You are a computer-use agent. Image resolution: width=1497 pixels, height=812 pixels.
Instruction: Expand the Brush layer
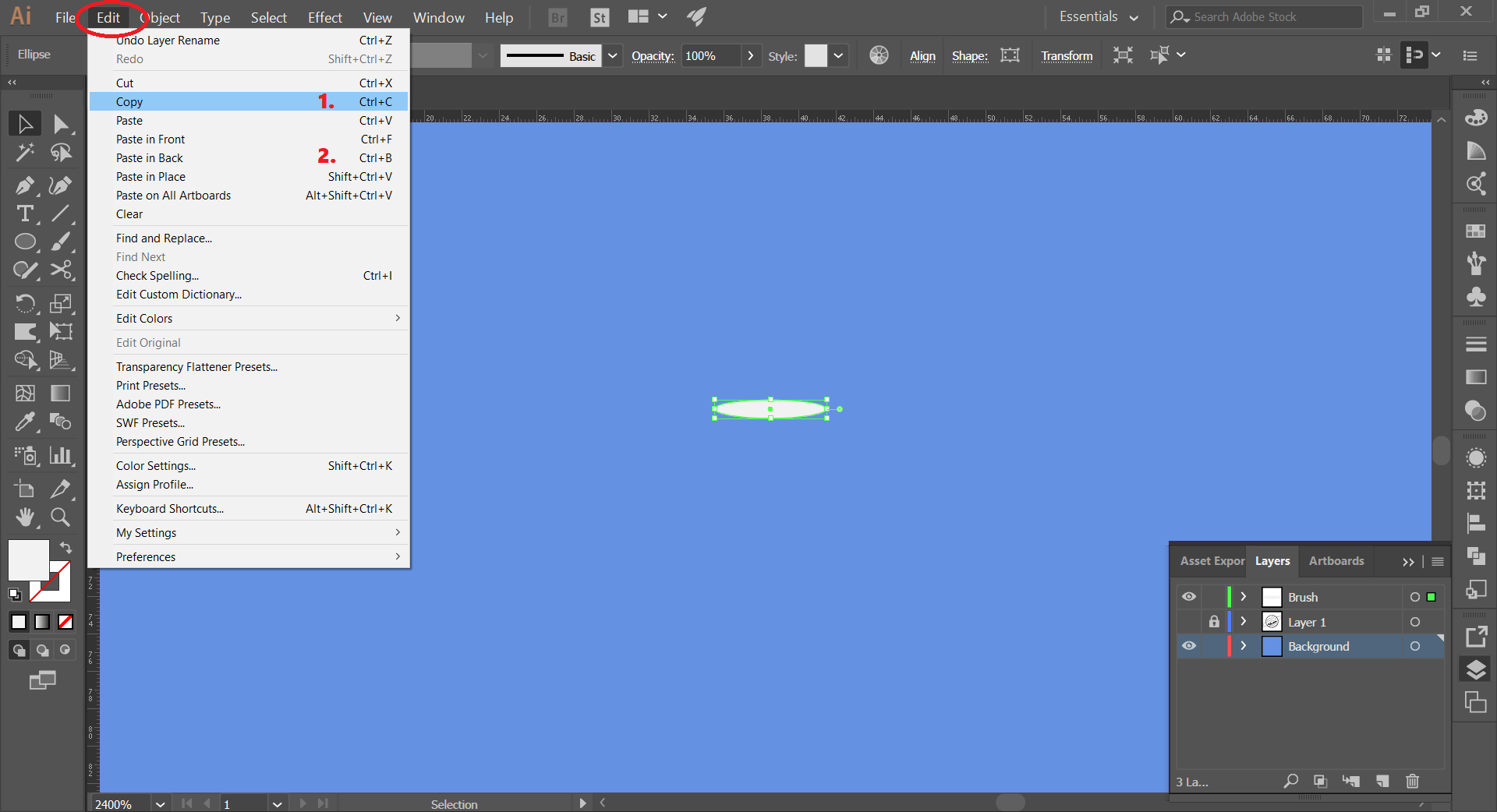[x=1244, y=597]
